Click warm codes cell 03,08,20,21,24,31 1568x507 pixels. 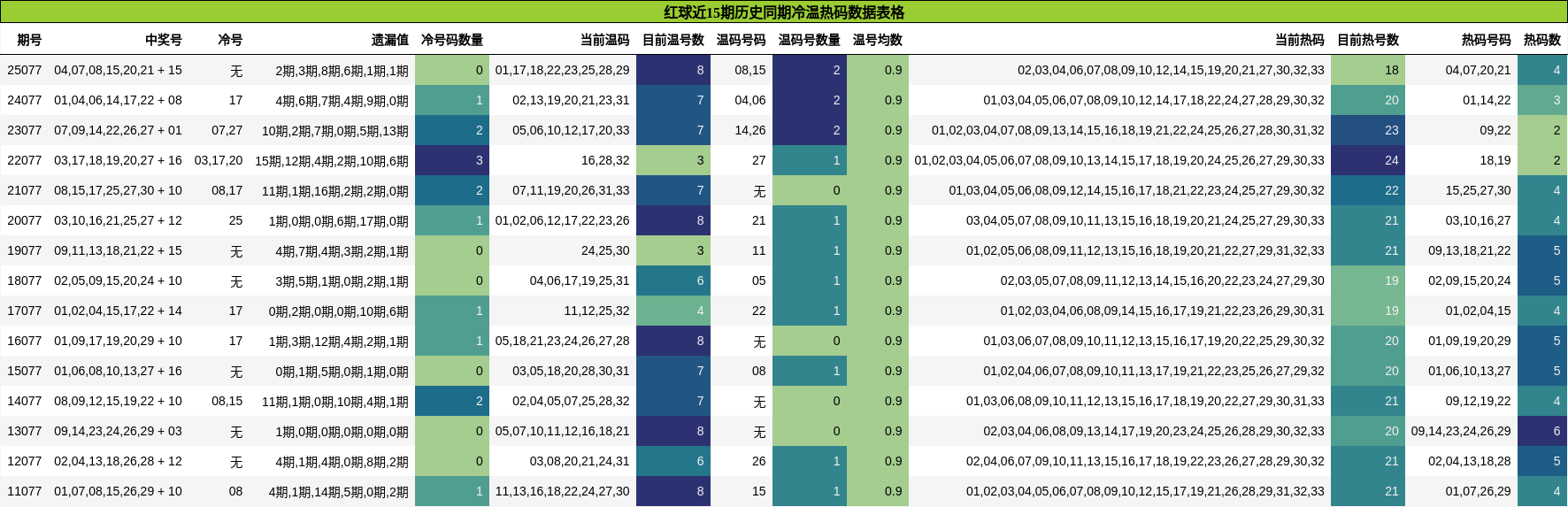[580, 461]
